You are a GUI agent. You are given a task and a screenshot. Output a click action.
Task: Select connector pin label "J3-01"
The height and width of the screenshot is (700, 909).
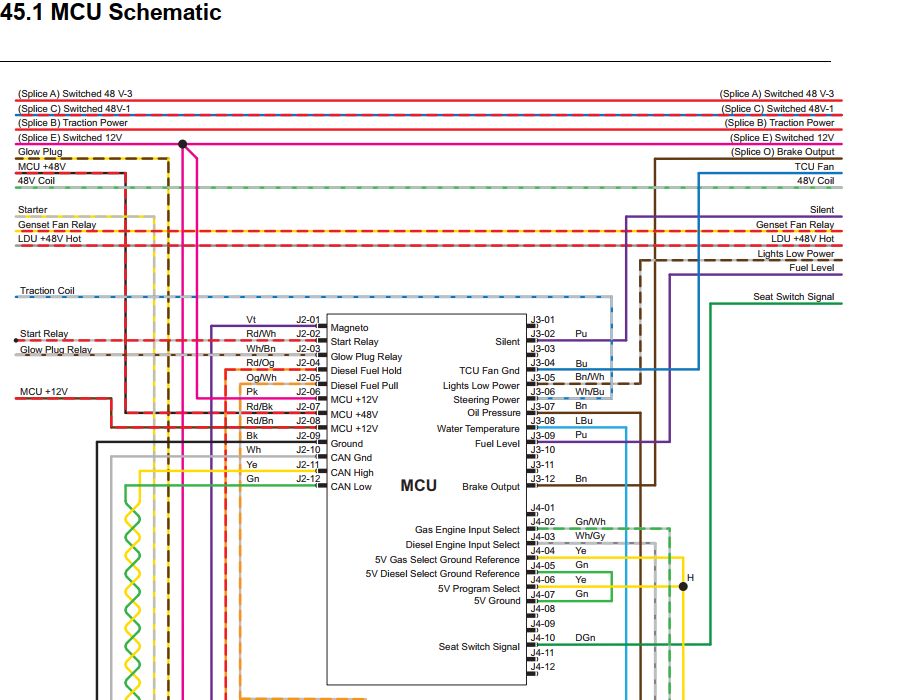543,320
